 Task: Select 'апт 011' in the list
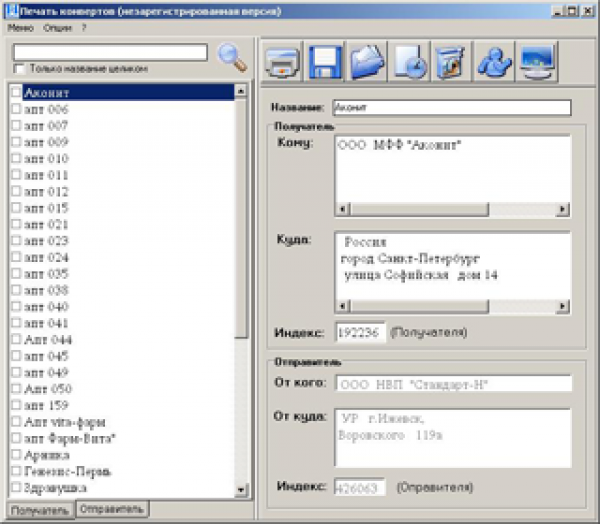[46, 175]
